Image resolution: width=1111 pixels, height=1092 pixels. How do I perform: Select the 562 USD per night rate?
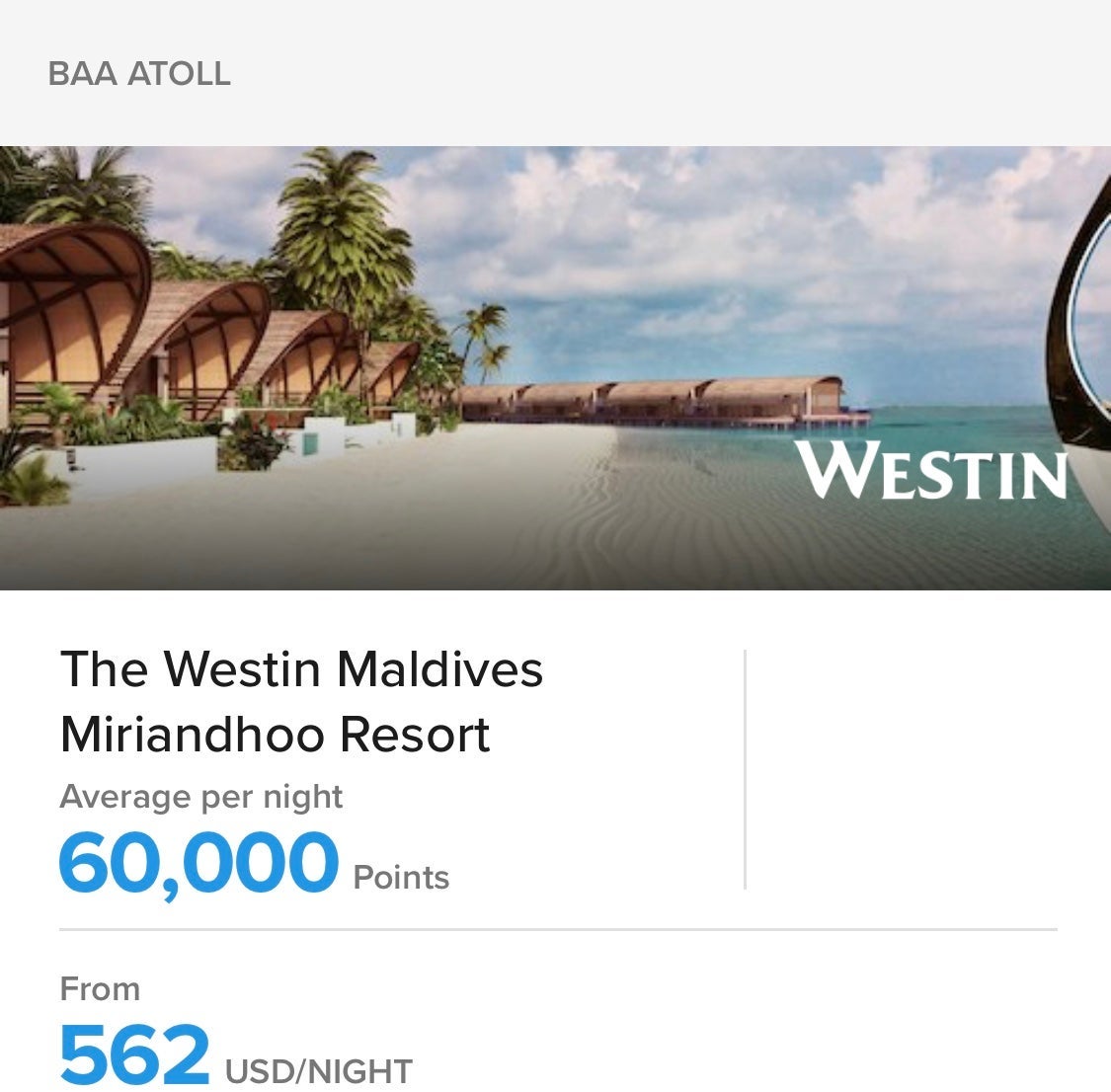135,1053
